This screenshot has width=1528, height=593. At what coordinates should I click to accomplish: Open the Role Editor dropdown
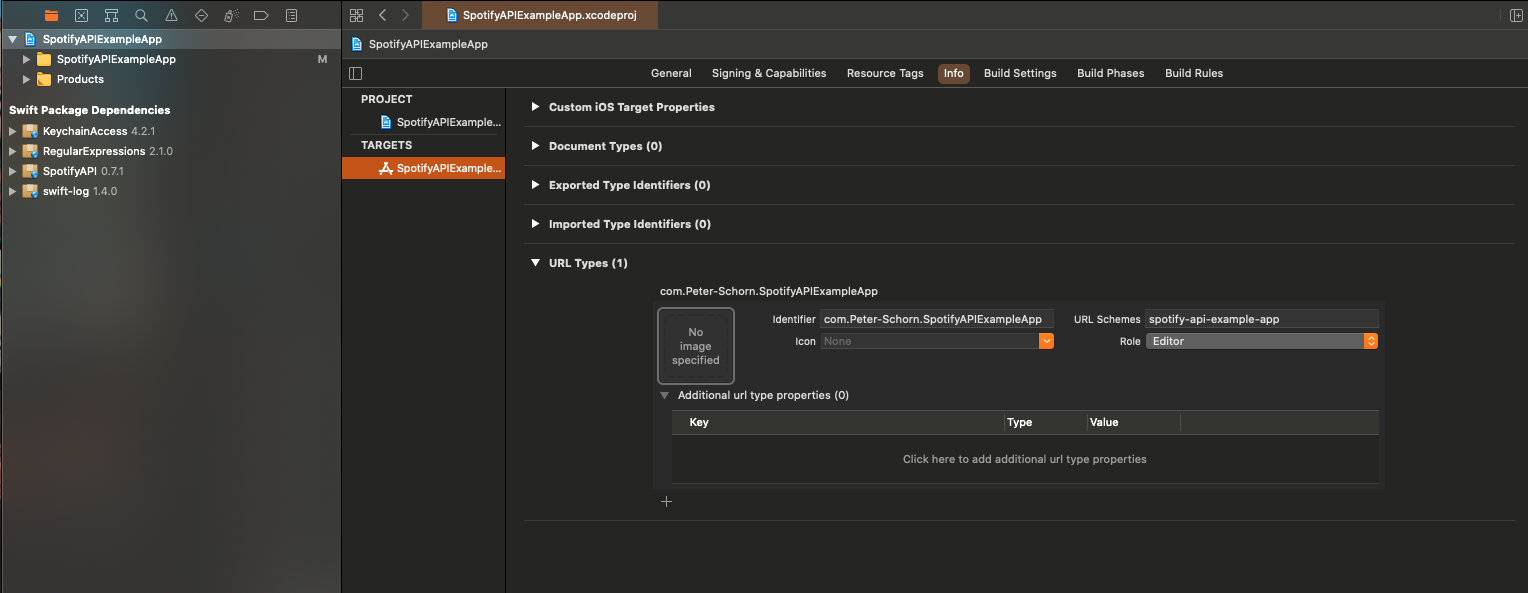tap(1262, 341)
